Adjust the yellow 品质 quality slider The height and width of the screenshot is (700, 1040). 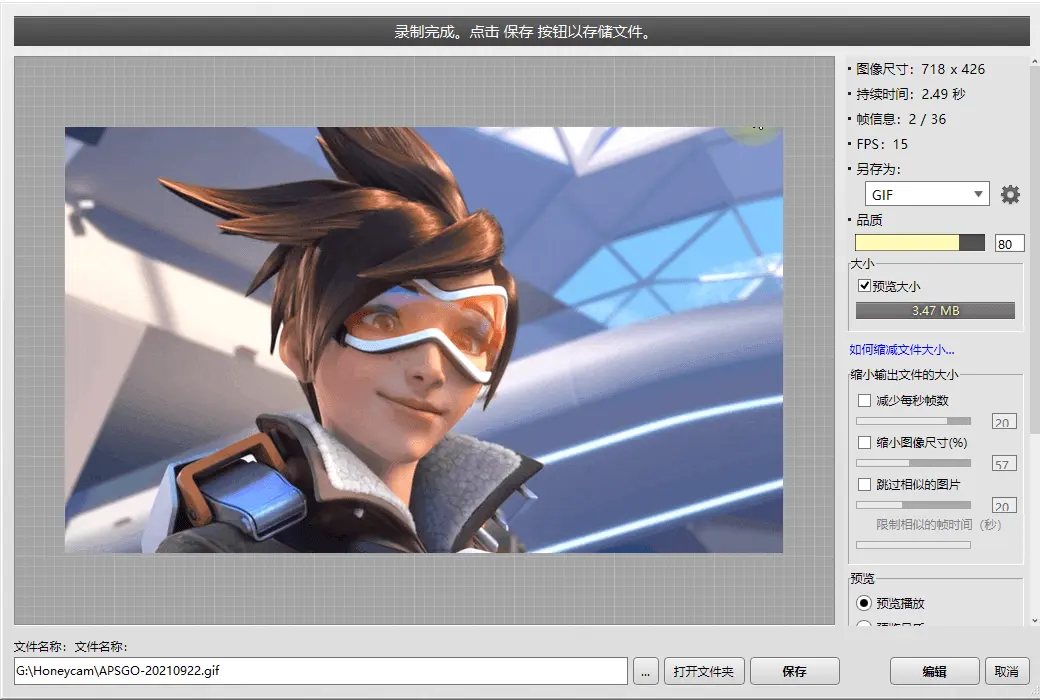(919, 243)
